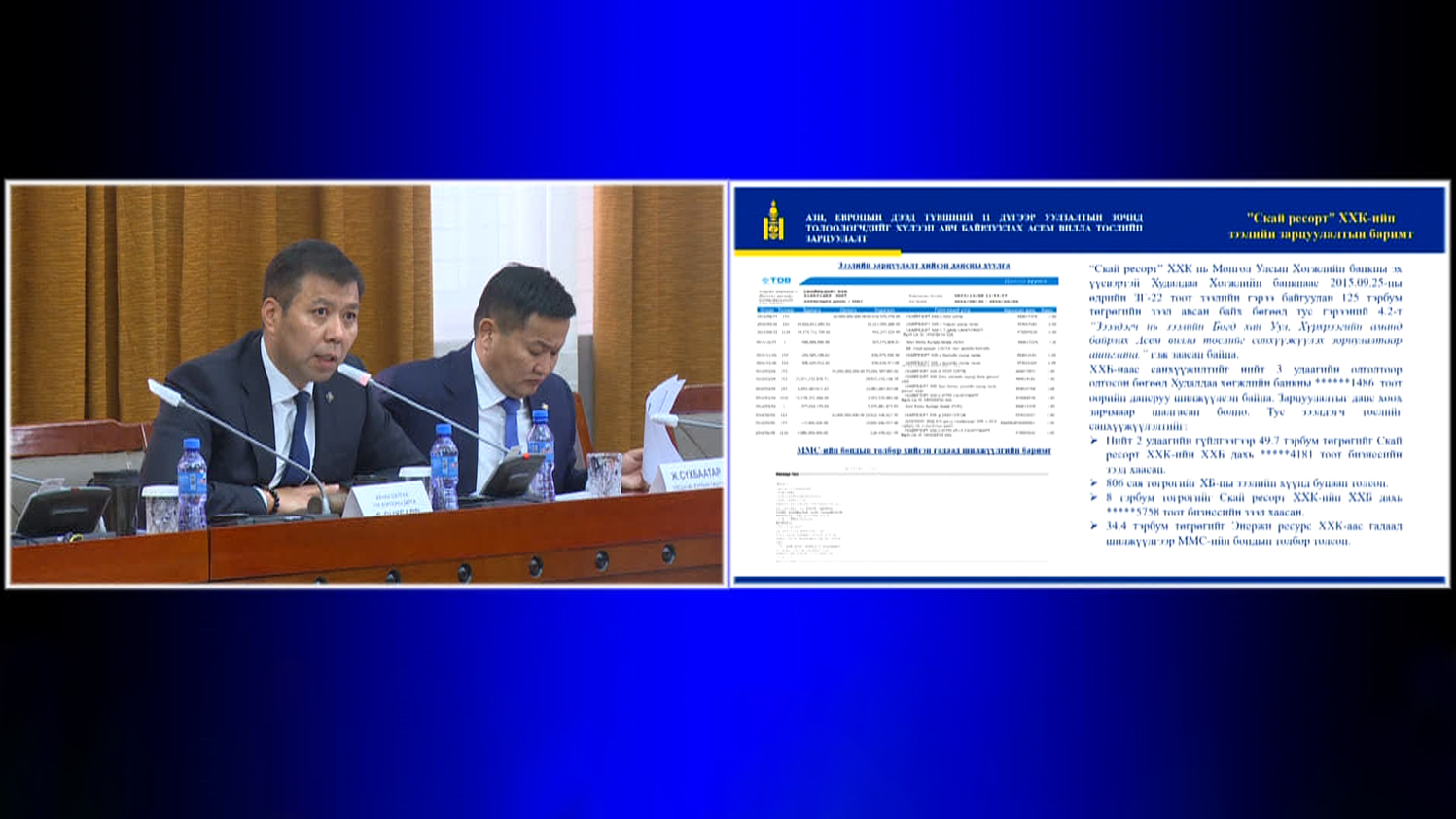Click the yellow subtitle line under "Скай ресорт" title
The width and height of the screenshot is (1456, 819).
click(x=1320, y=234)
